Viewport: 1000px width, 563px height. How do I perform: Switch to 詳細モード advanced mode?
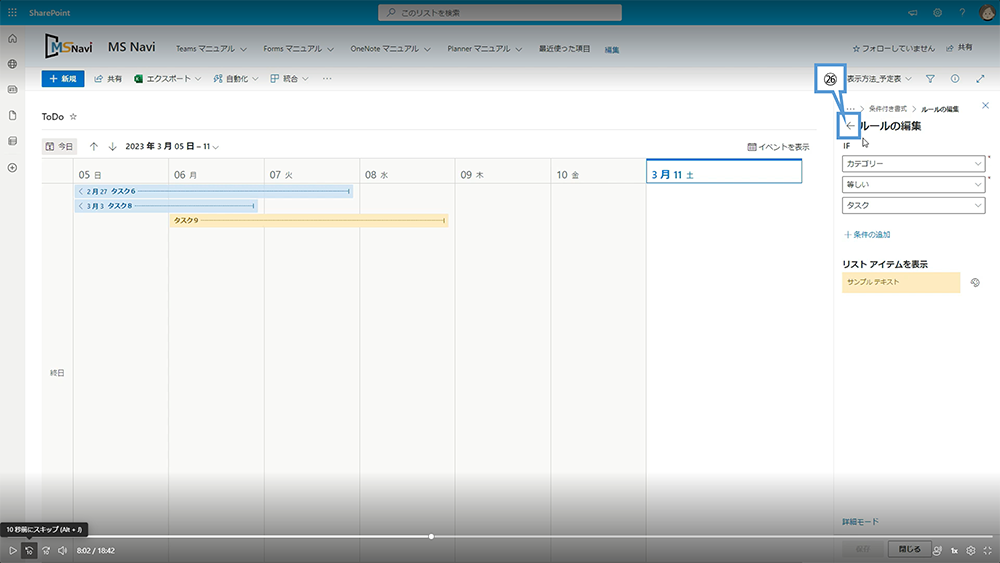pos(860,522)
